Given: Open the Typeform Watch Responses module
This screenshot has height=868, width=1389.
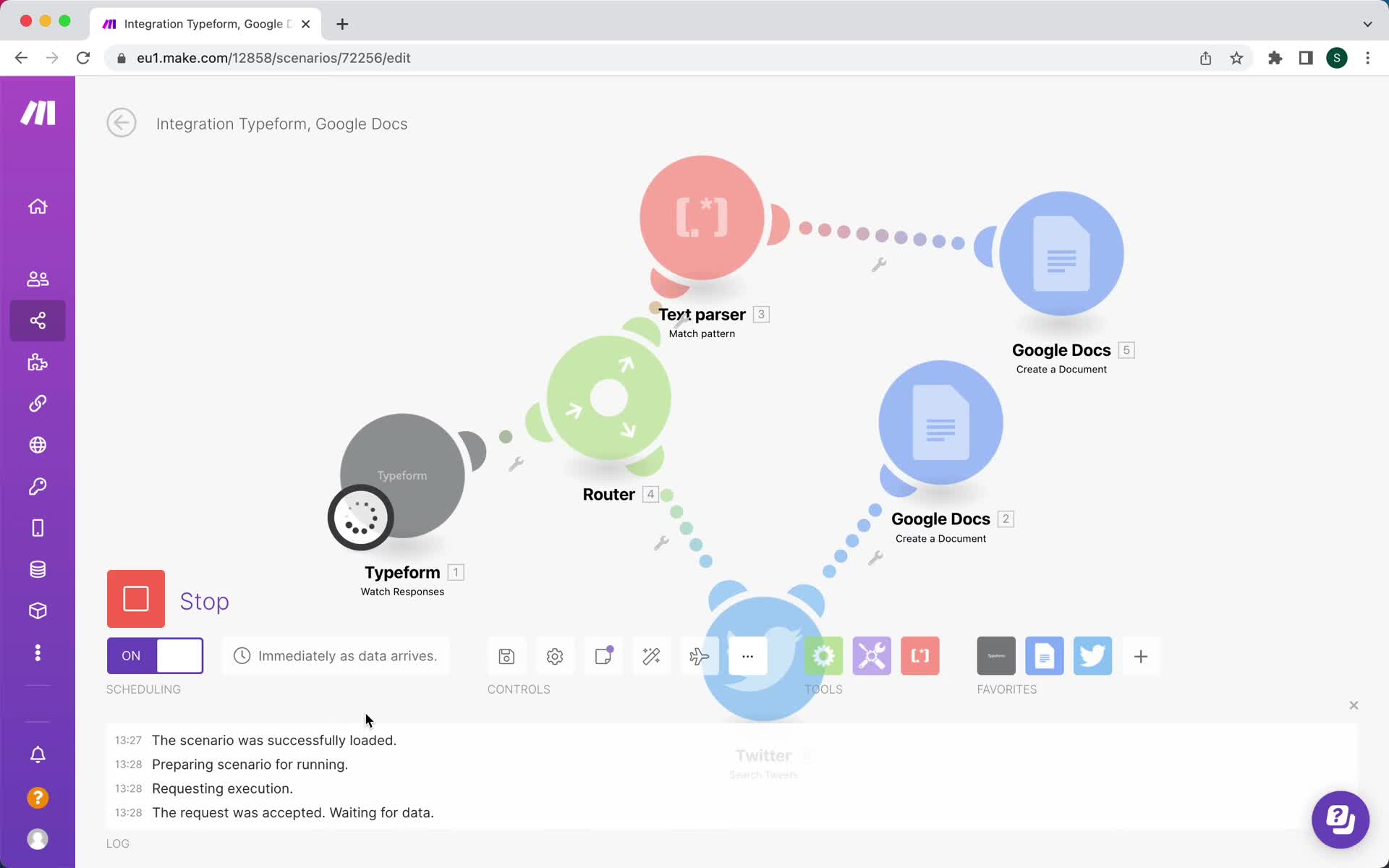Looking at the screenshot, I should pyautogui.click(x=402, y=475).
